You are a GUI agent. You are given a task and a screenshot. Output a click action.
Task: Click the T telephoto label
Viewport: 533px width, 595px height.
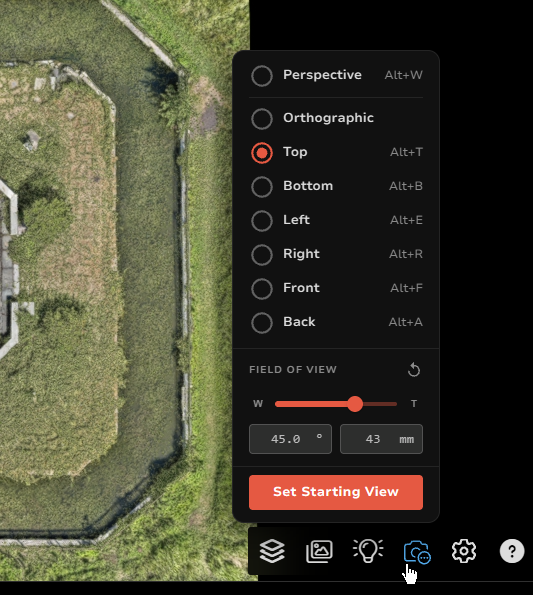pyautogui.click(x=414, y=404)
